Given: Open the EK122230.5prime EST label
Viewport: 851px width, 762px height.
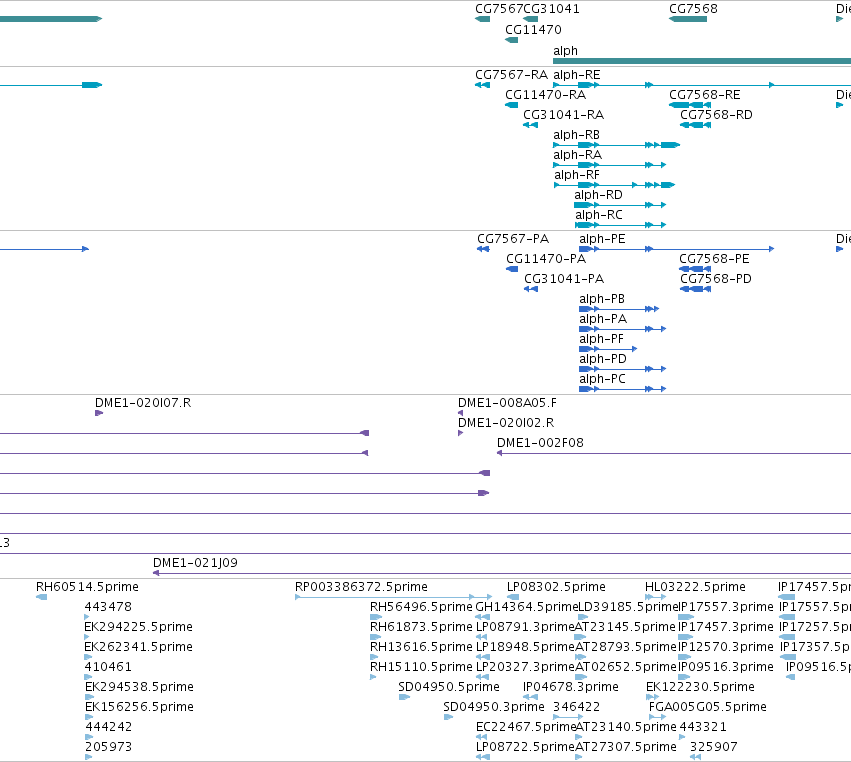Looking at the screenshot, I should click(700, 688).
